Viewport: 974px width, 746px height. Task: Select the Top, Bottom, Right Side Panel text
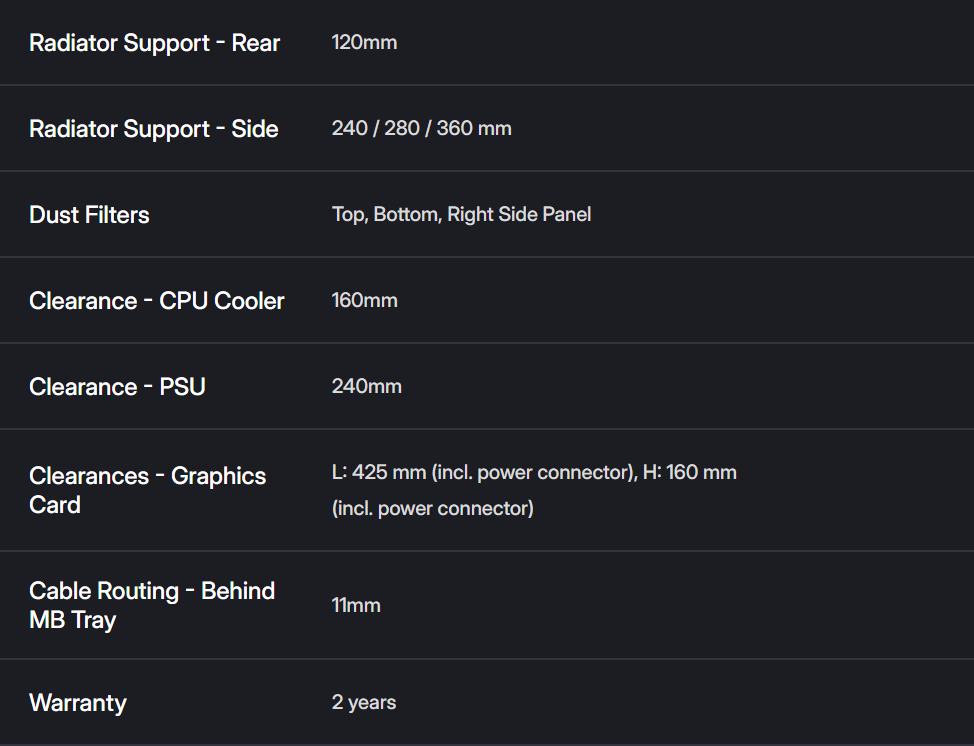(x=461, y=215)
